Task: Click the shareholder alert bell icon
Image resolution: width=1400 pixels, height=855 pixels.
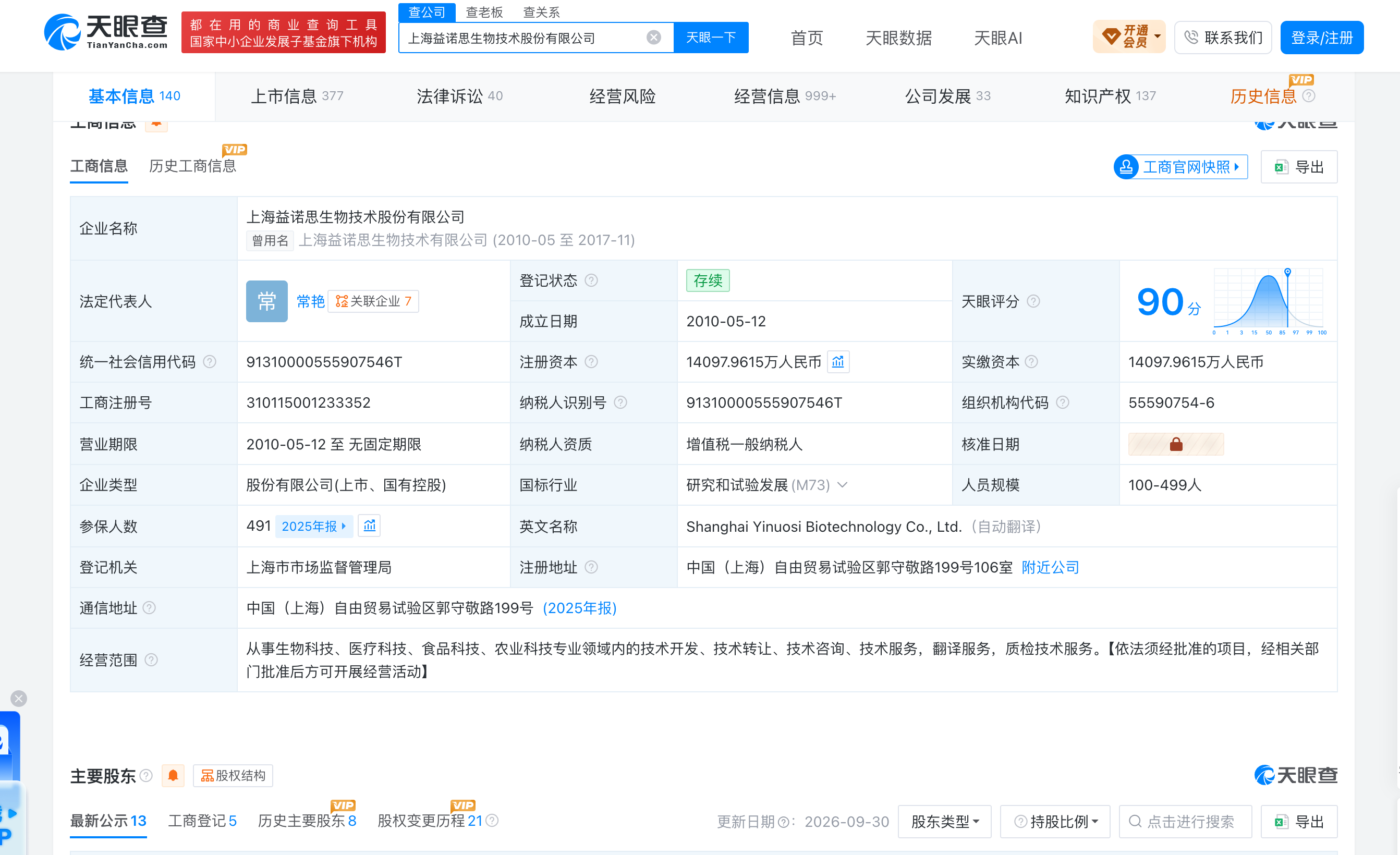Action: pyautogui.click(x=173, y=775)
